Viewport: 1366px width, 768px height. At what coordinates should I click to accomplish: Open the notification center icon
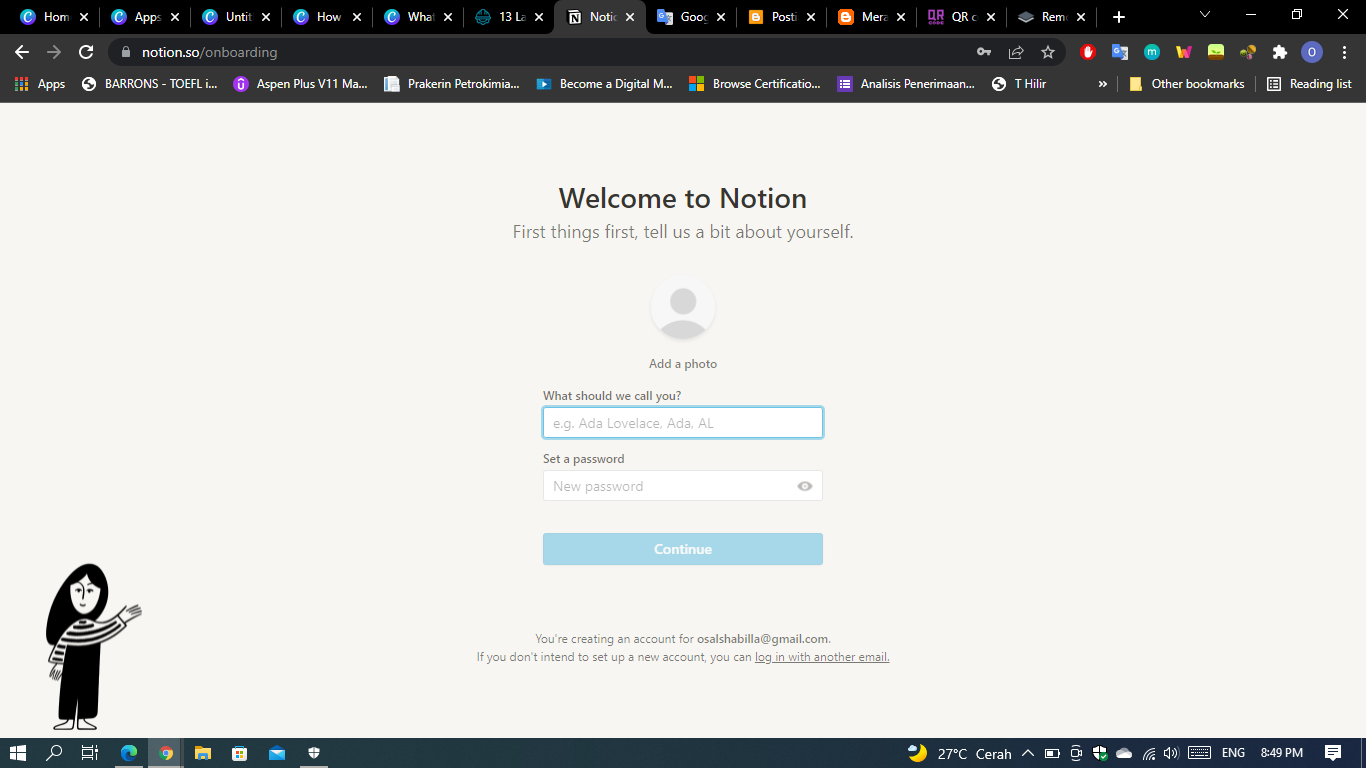(1333, 753)
